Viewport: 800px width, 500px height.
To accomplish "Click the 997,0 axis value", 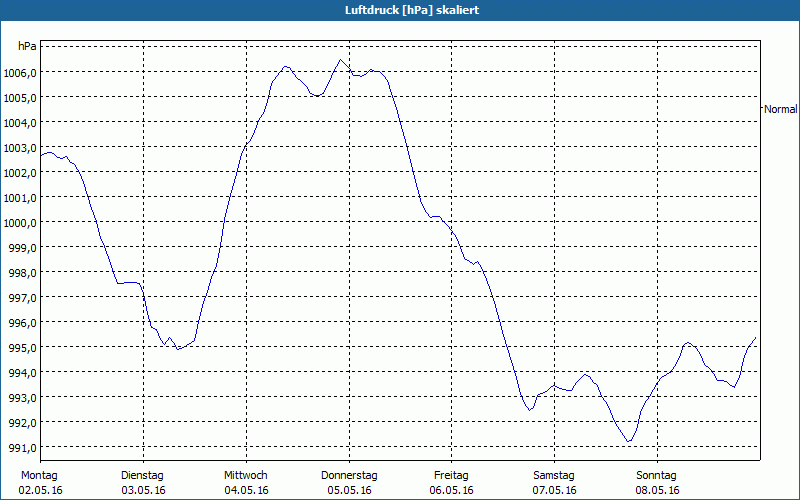I will click(23, 297).
